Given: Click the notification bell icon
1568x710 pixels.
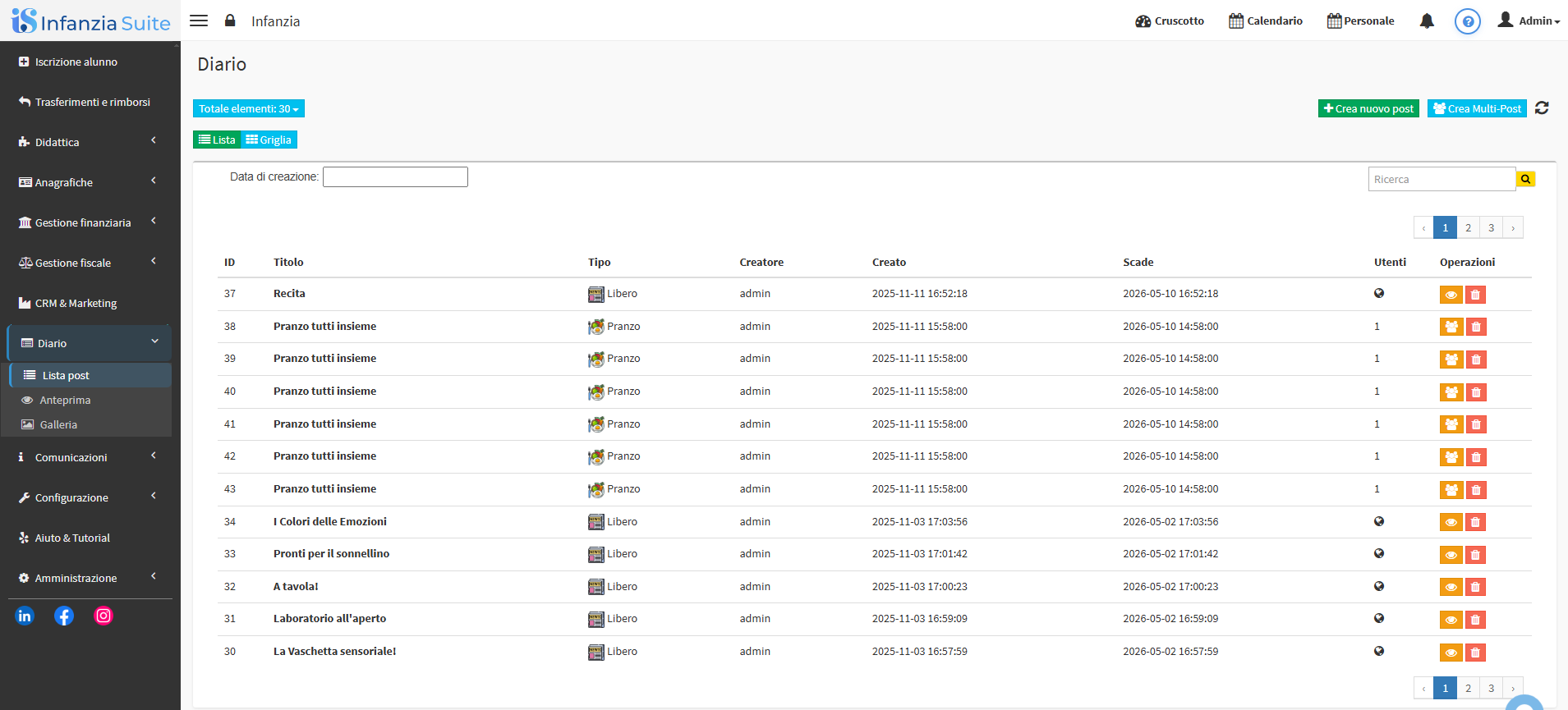Looking at the screenshot, I should [1427, 21].
